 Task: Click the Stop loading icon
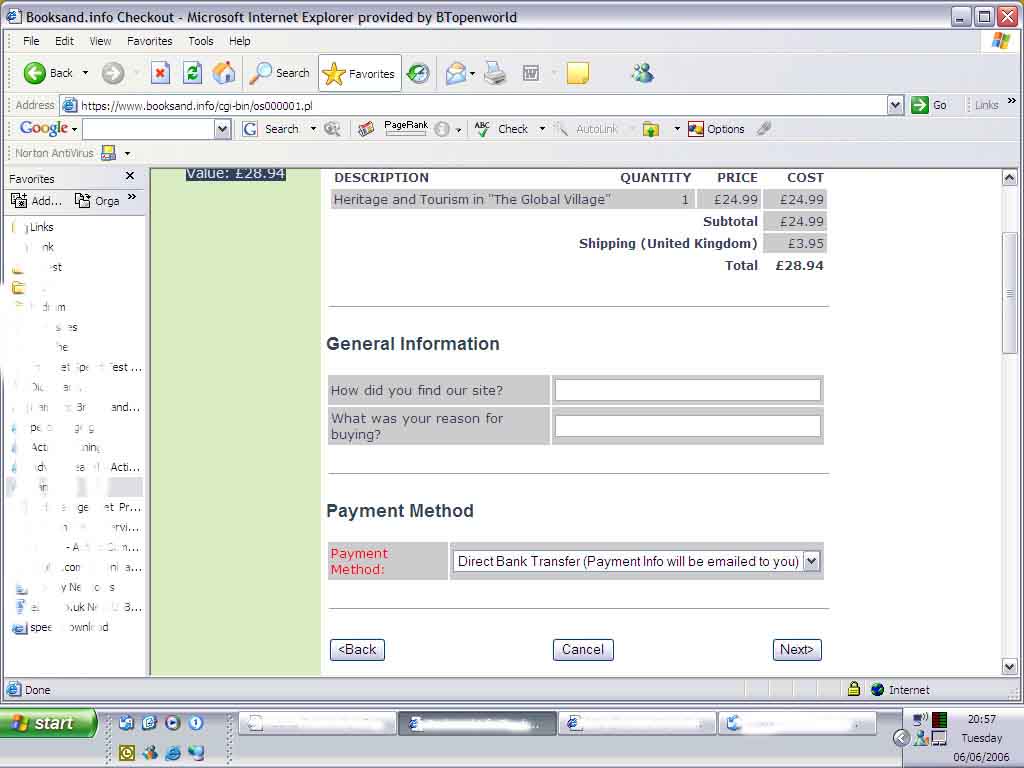[x=160, y=73]
